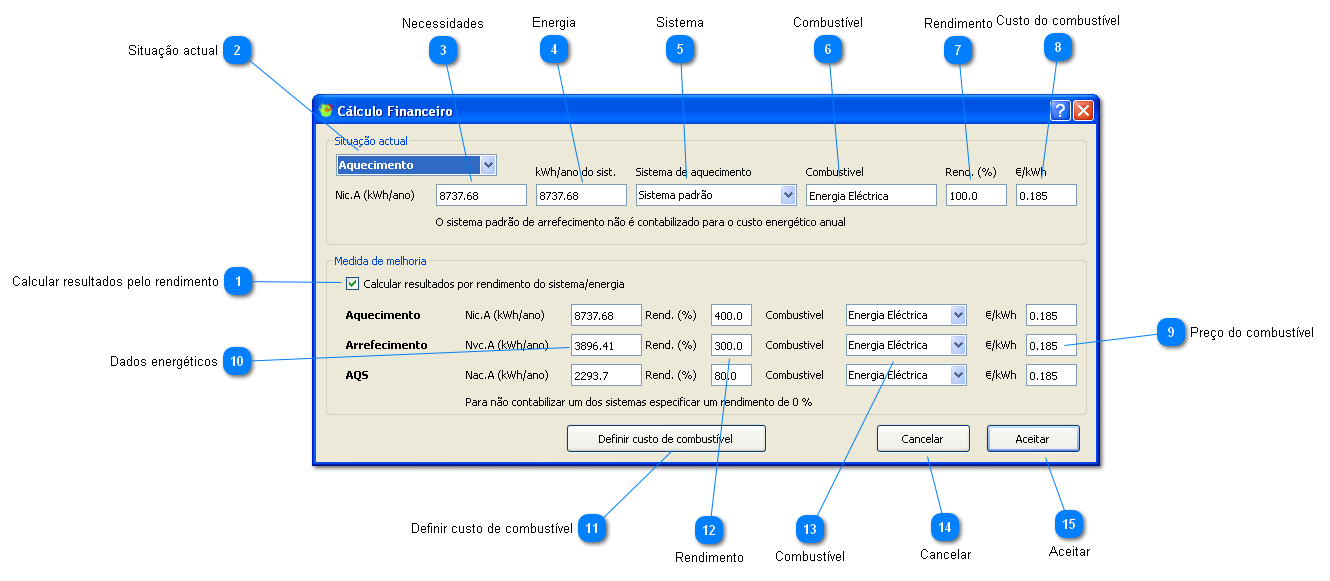
Task: Click callout badge 15 near Aceitar
Action: click(x=1069, y=523)
